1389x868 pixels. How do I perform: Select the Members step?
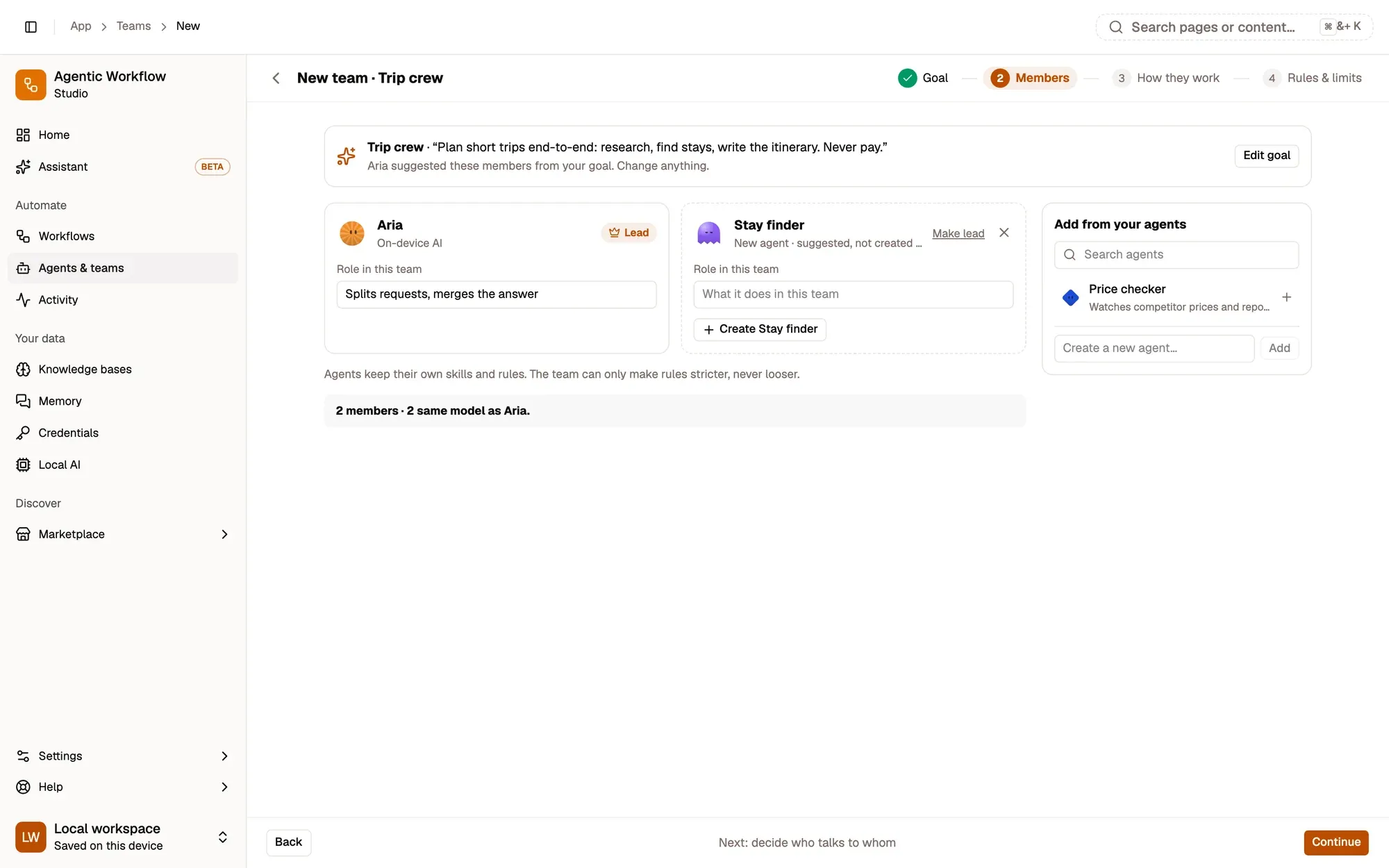(1030, 78)
